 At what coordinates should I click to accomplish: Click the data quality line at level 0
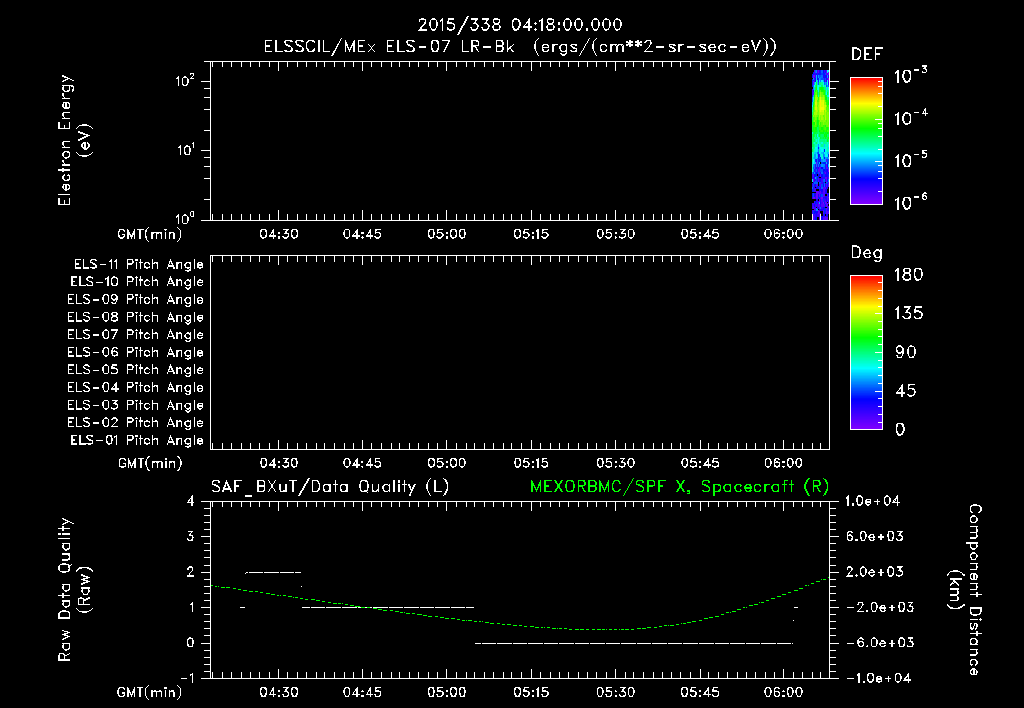click(633, 643)
